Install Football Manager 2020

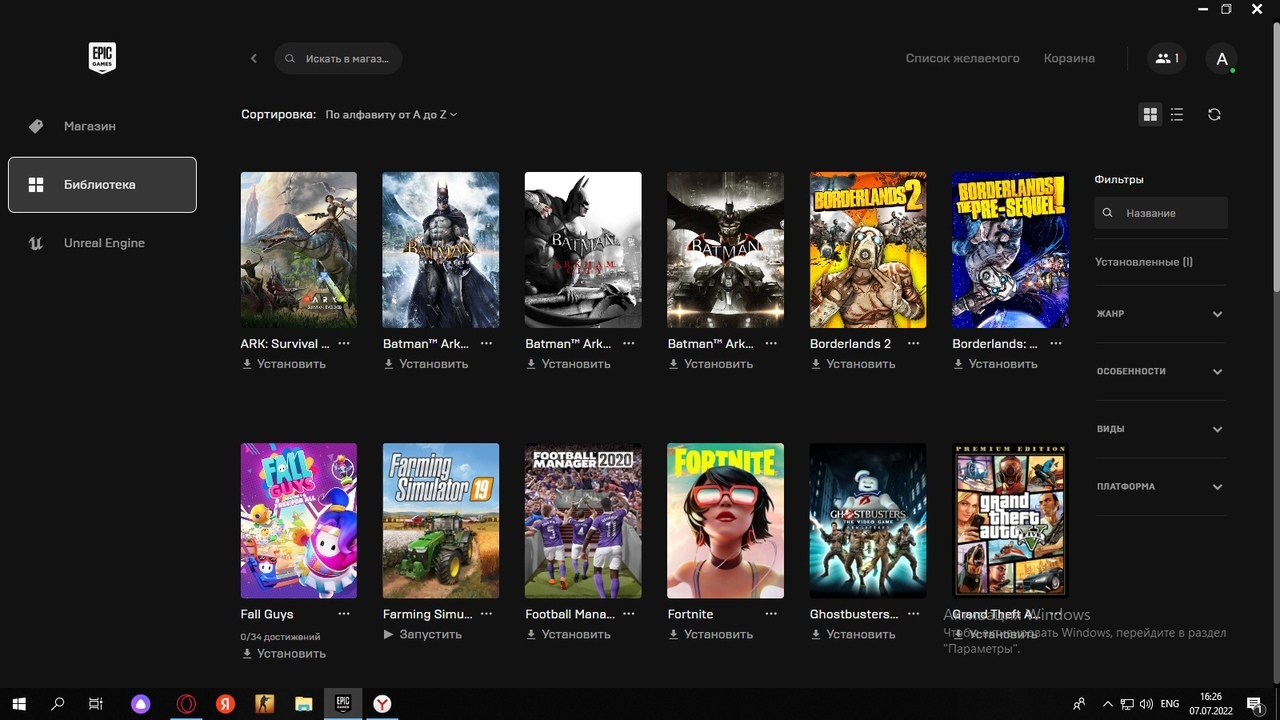568,634
